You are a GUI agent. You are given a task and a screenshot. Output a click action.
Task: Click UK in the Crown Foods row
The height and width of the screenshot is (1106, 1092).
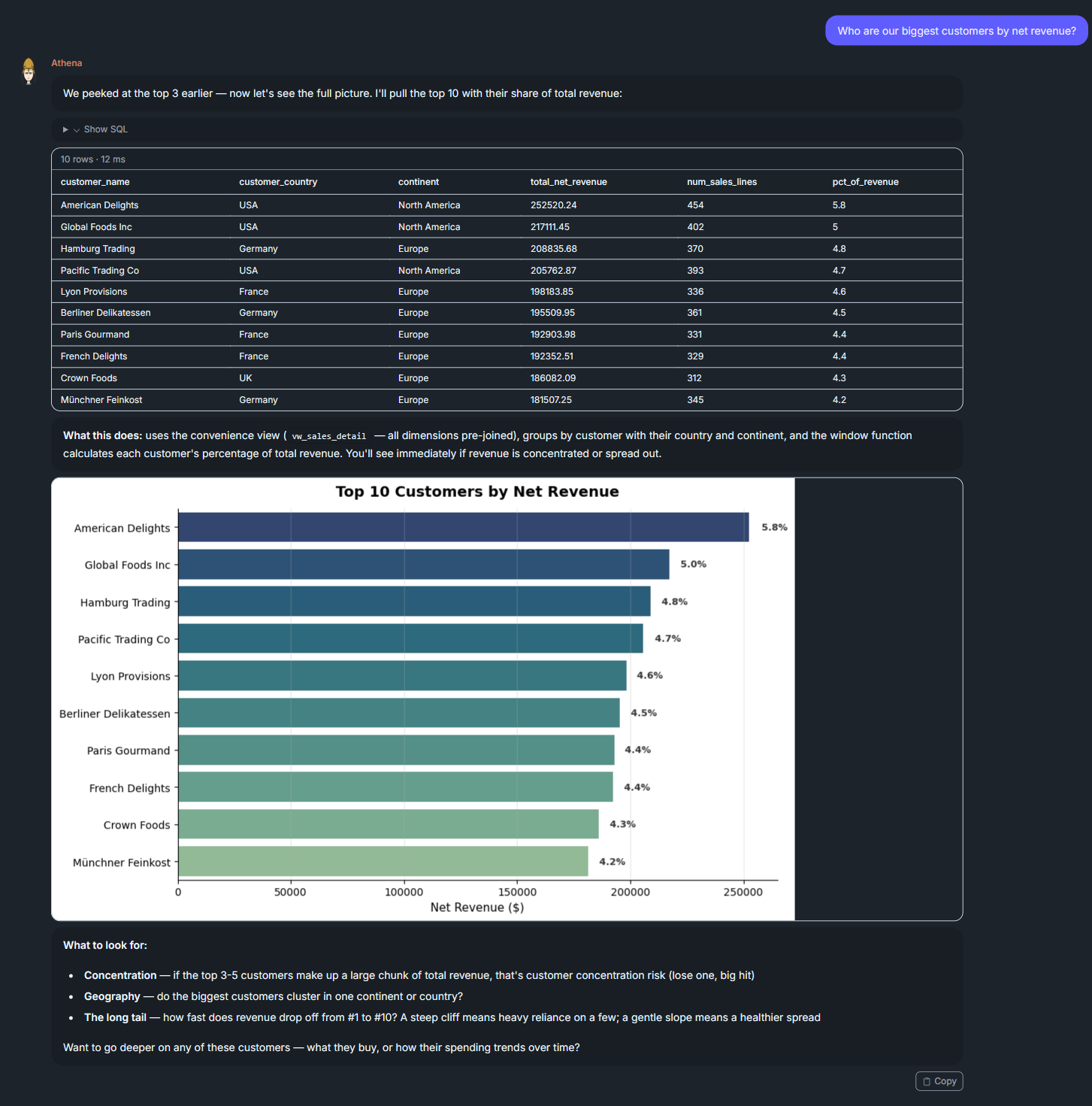tap(246, 378)
